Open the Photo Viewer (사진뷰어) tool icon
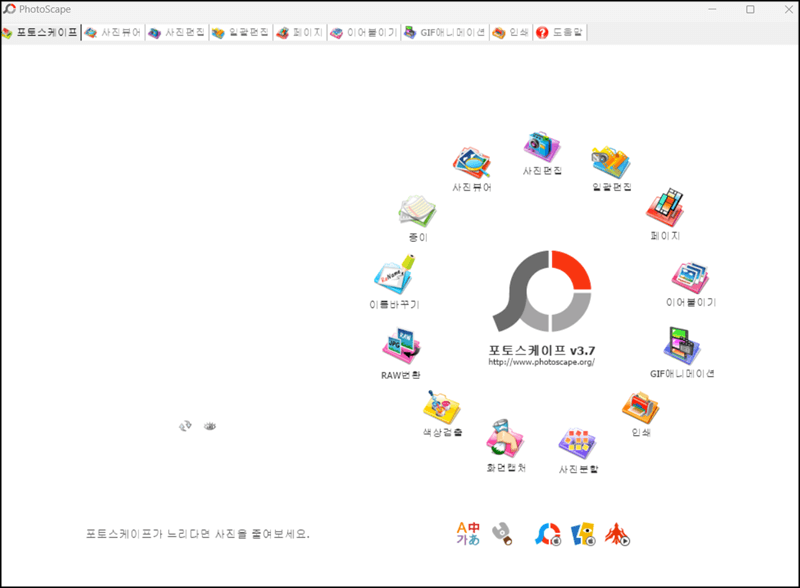The width and height of the screenshot is (800, 588). [470, 162]
